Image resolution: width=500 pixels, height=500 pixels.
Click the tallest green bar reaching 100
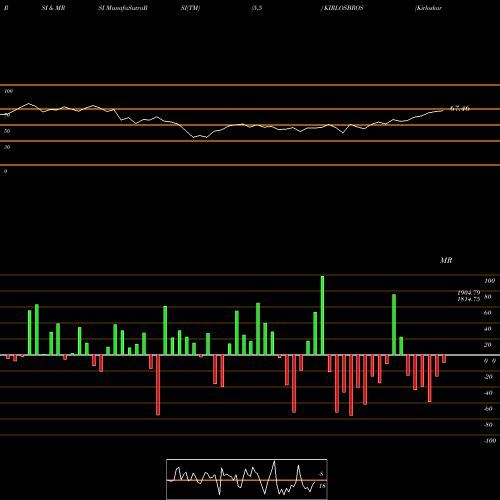(322, 315)
